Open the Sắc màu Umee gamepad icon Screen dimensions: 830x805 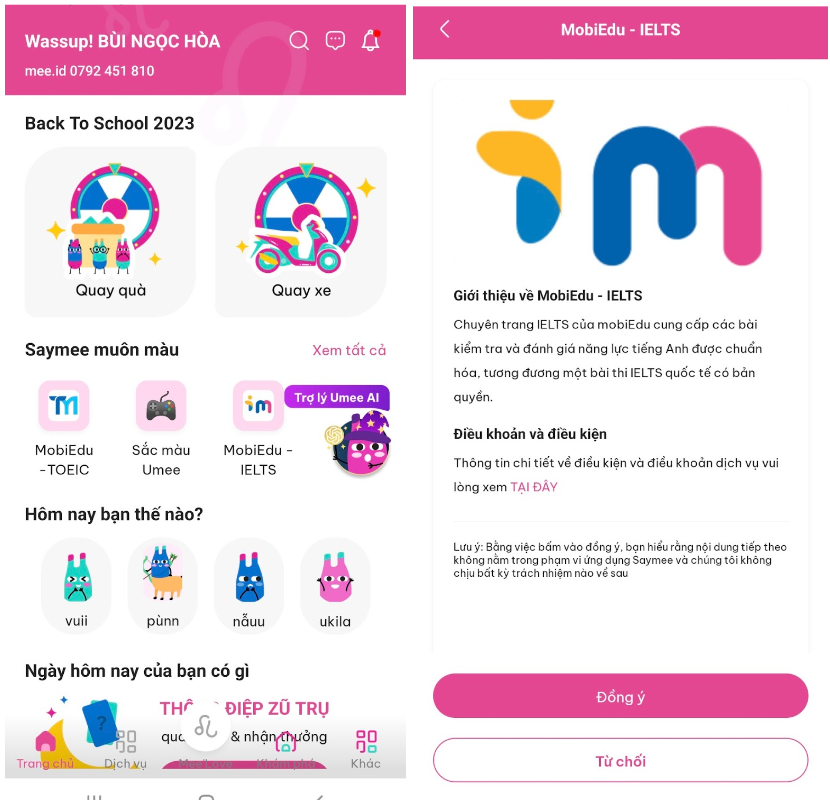pos(161,405)
